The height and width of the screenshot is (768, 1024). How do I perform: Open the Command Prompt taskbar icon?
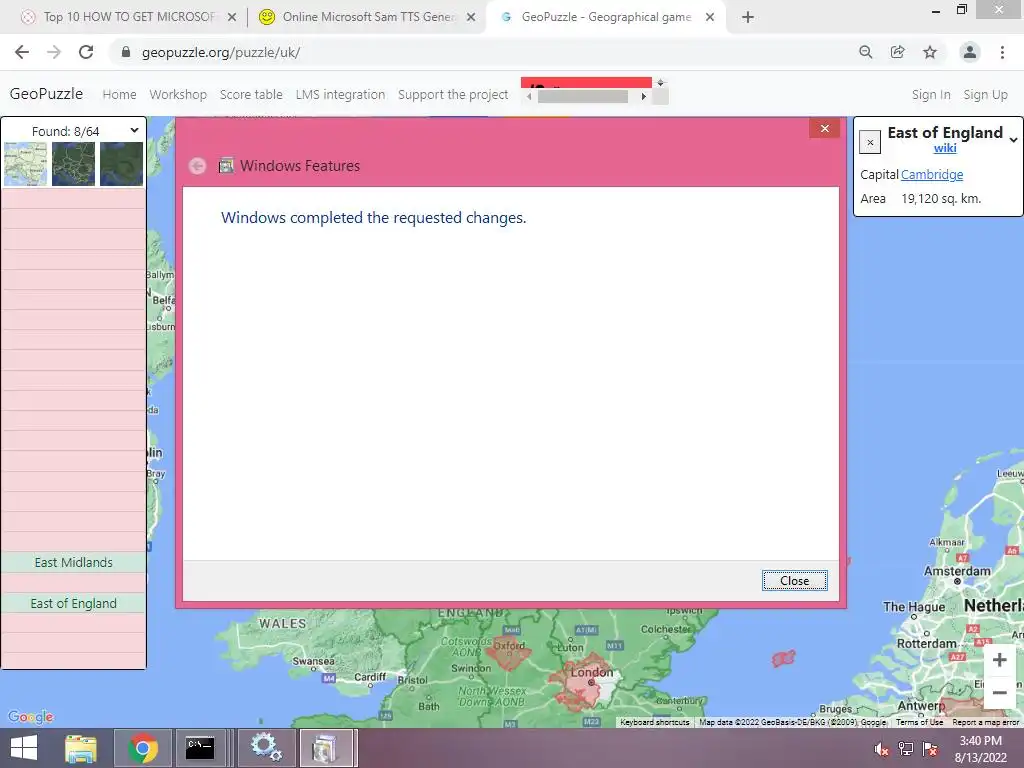point(200,748)
